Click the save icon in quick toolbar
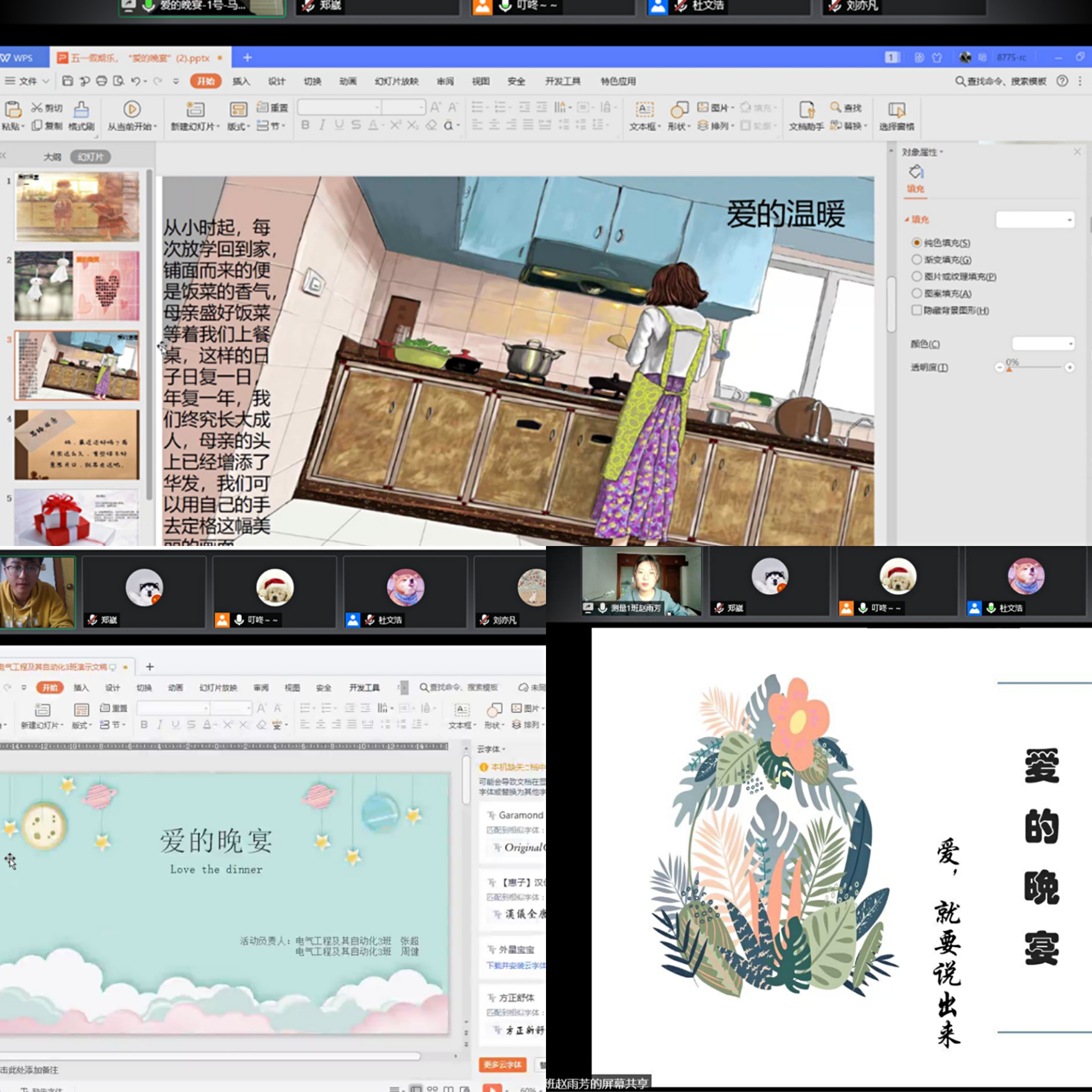 point(67,82)
